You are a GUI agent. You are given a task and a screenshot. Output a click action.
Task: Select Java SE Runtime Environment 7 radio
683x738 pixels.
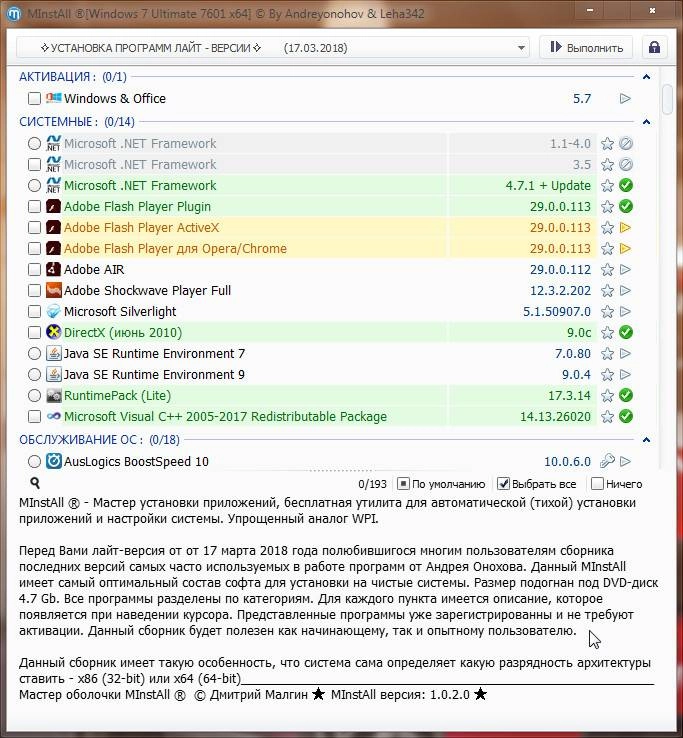click(34, 353)
